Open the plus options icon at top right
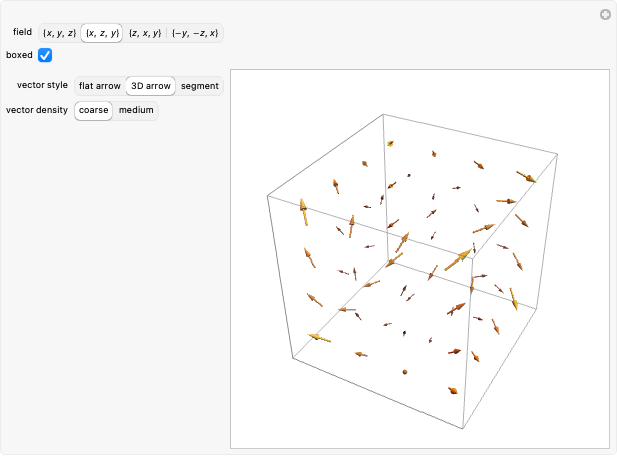Viewport: 617px width, 456px height. [605, 15]
